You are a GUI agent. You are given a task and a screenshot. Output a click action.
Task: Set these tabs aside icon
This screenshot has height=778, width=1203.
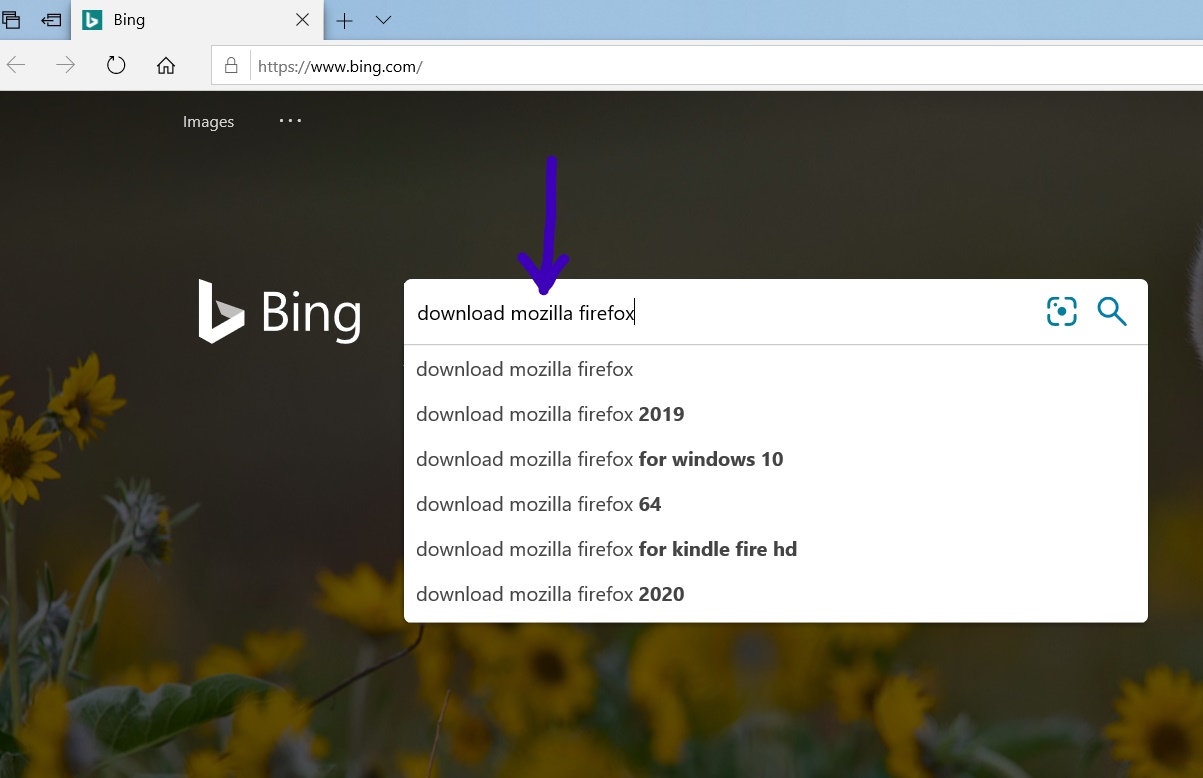(50, 20)
